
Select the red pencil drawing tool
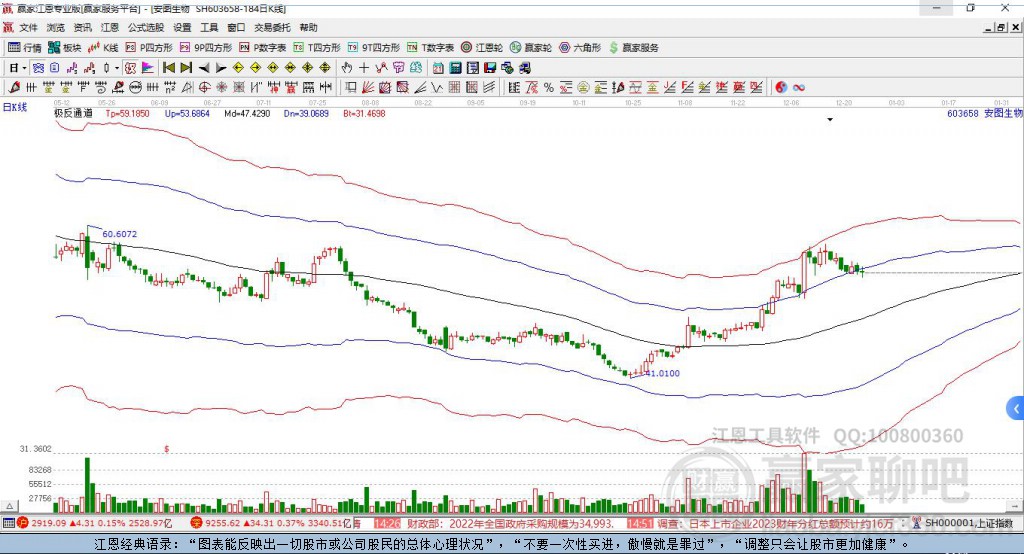(x=14, y=87)
